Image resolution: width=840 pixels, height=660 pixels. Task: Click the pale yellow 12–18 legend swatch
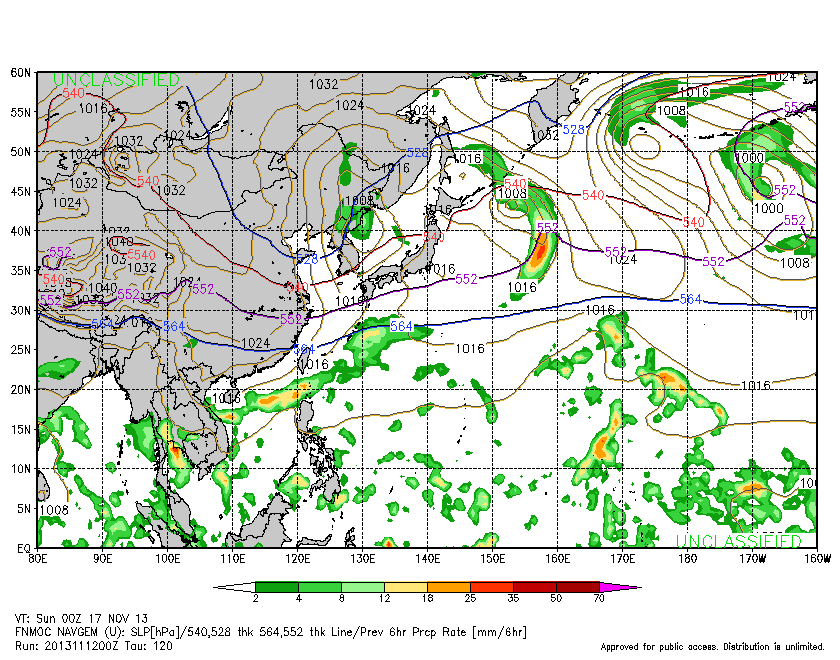[x=406, y=587]
